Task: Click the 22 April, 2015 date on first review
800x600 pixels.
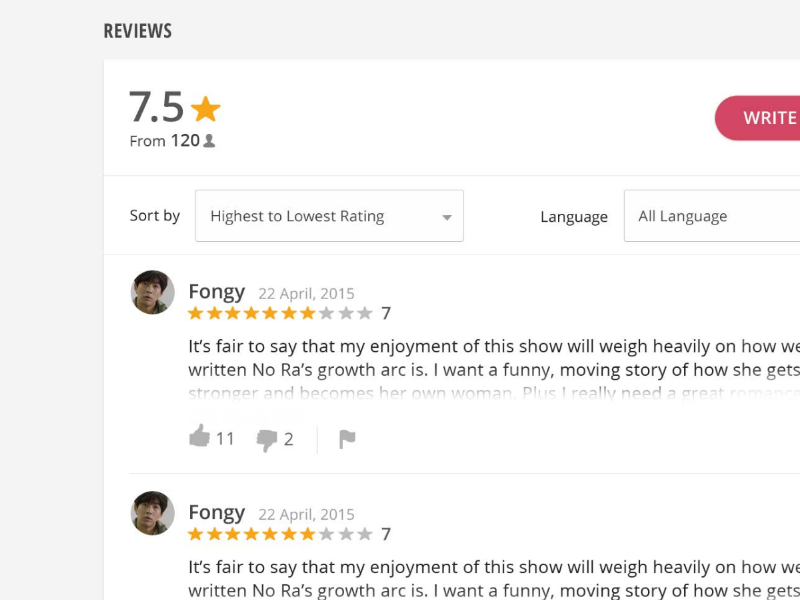Action: pos(306,294)
